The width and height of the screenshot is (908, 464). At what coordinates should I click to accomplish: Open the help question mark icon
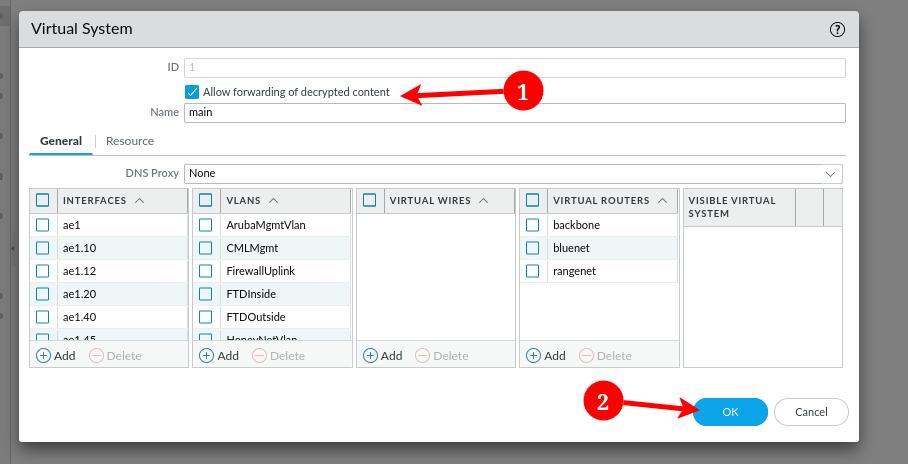pos(838,30)
